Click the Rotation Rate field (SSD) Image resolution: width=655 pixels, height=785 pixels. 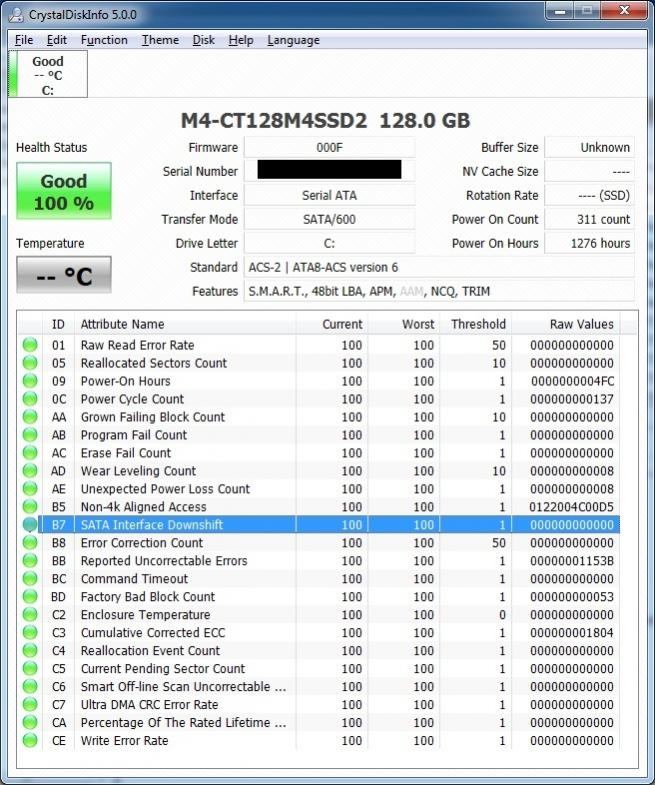click(589, 195)
